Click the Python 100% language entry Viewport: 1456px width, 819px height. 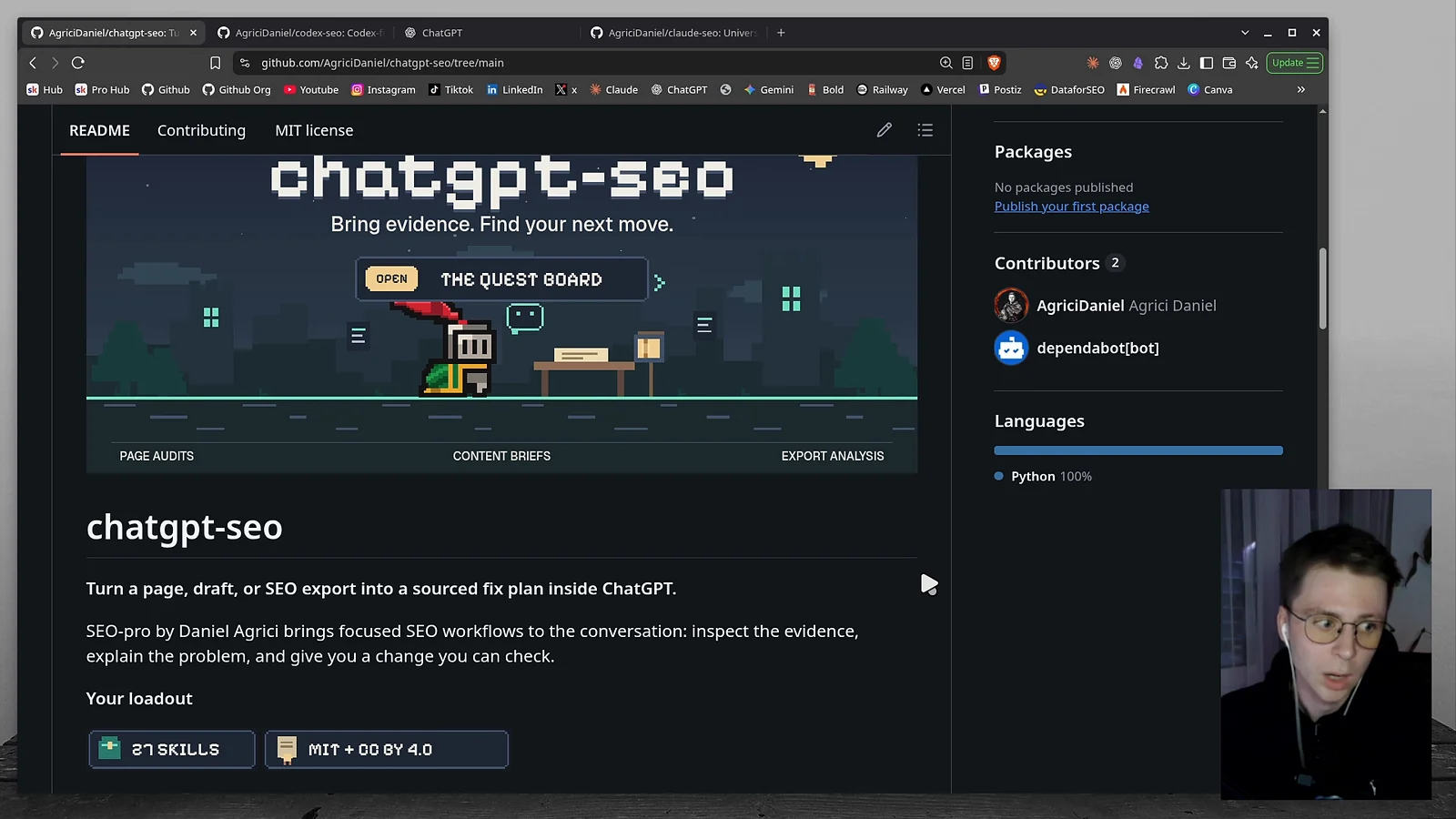(x=1043, y=477)
